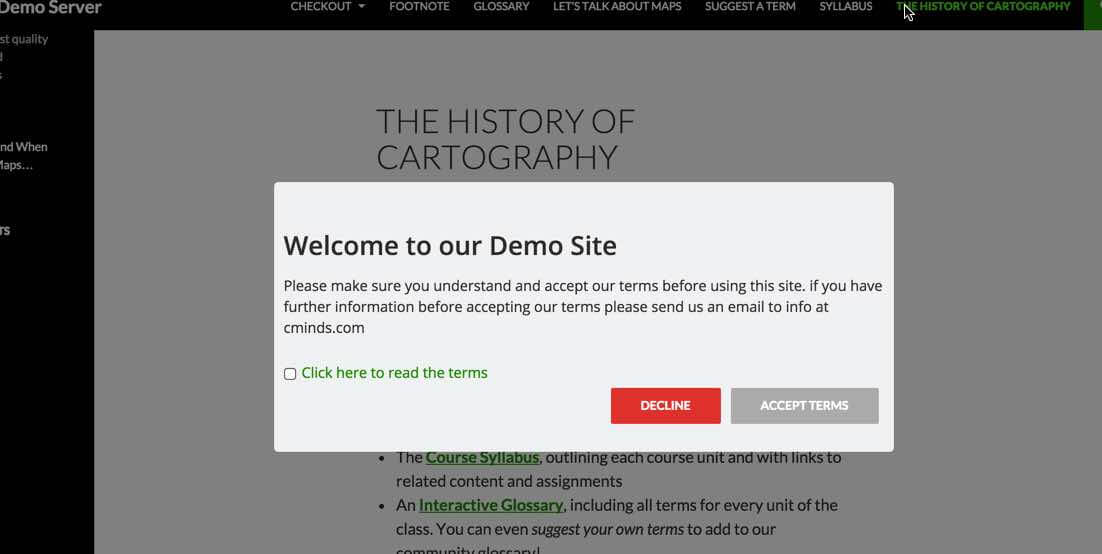Click the ACCEPT TERMS button

804,406
